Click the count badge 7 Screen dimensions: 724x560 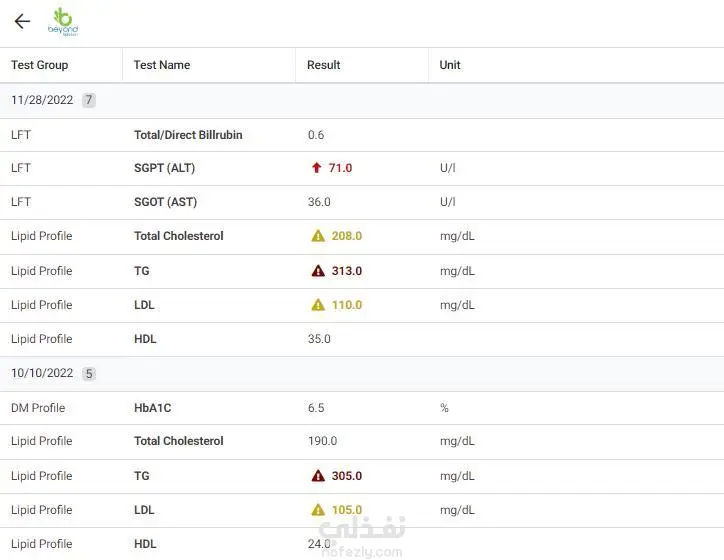click(89, 100)
